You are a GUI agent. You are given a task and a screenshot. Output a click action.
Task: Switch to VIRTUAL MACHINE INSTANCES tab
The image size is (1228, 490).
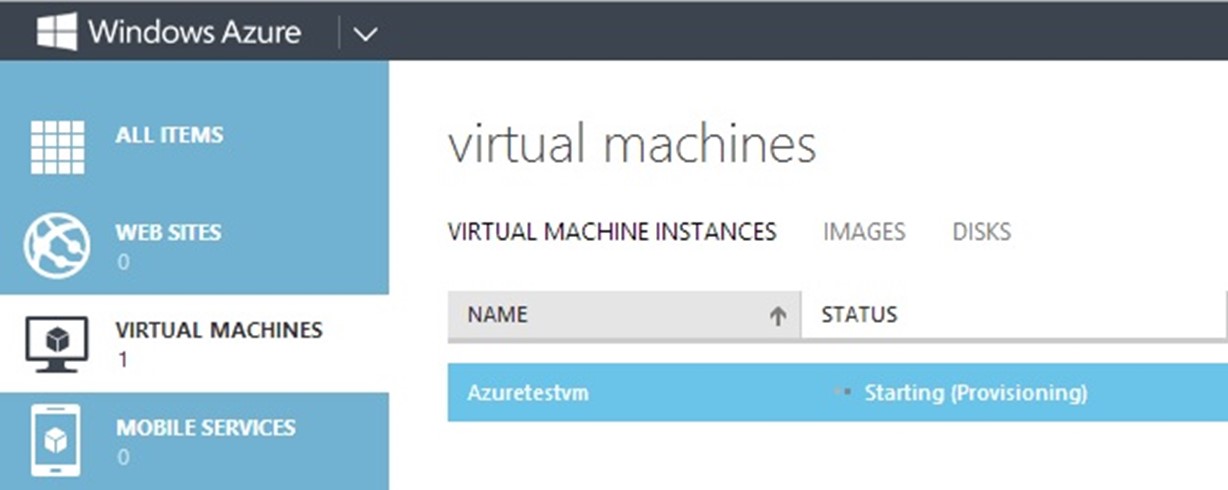[x=612, y=232]
